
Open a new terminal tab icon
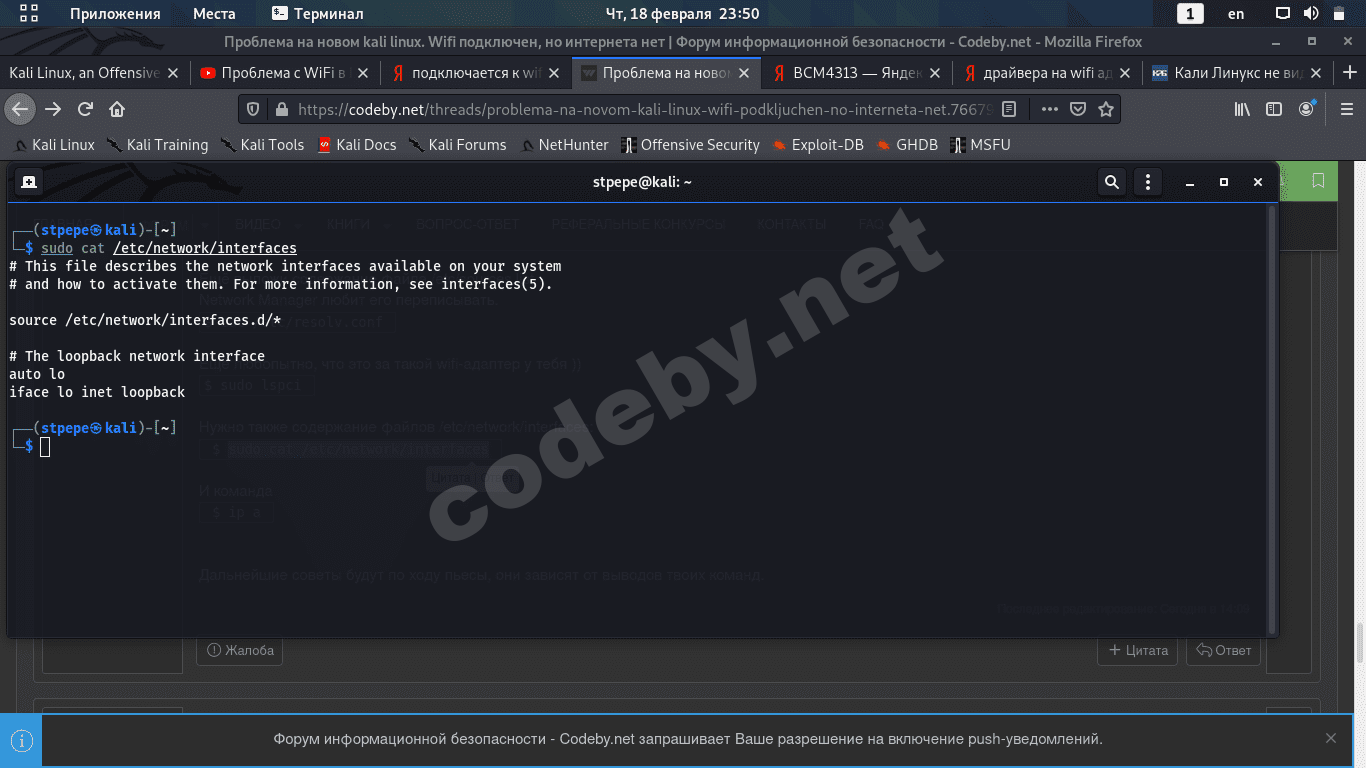(29, 182)
